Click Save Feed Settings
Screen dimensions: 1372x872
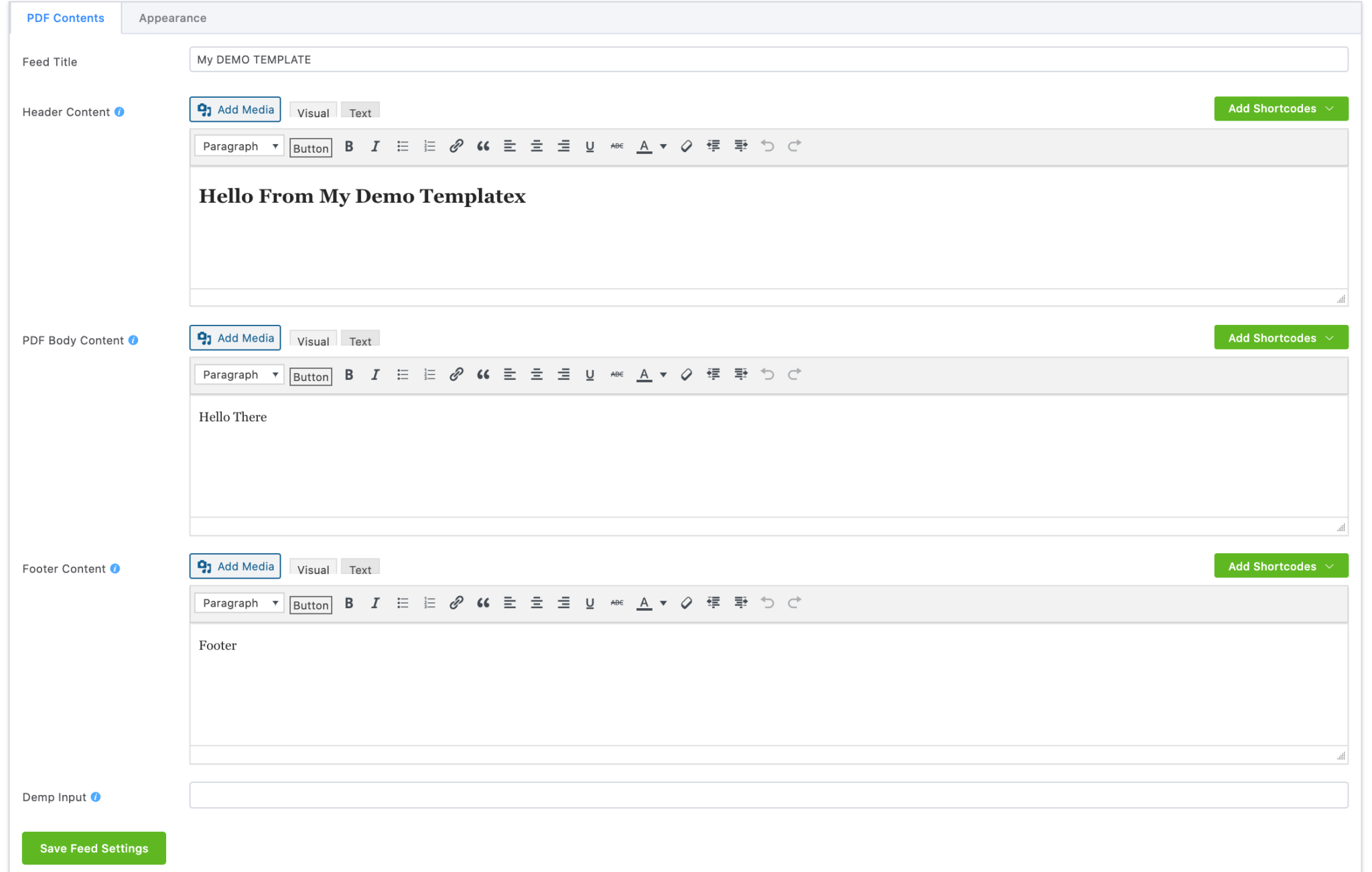(x=94, y=848)
